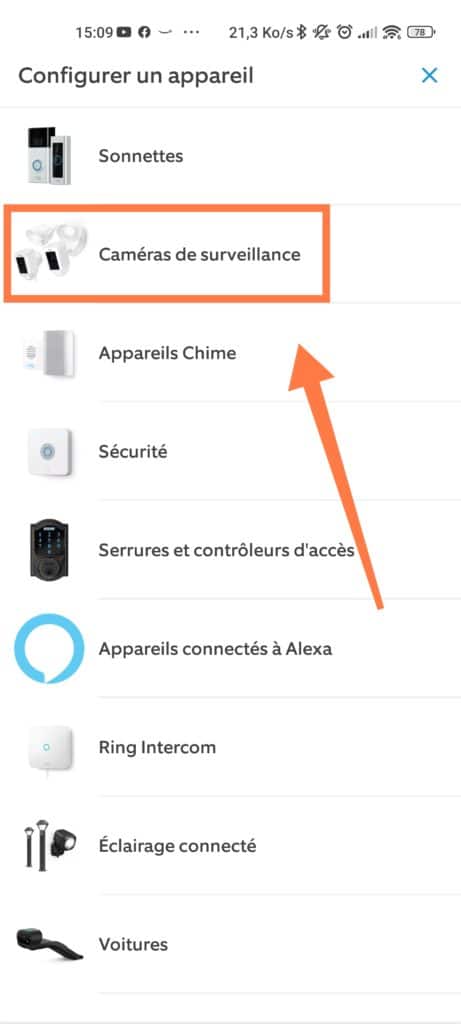Tap the path lights Éclairage image
This screenshot has height=1024, width=461.
click(49, 844)
